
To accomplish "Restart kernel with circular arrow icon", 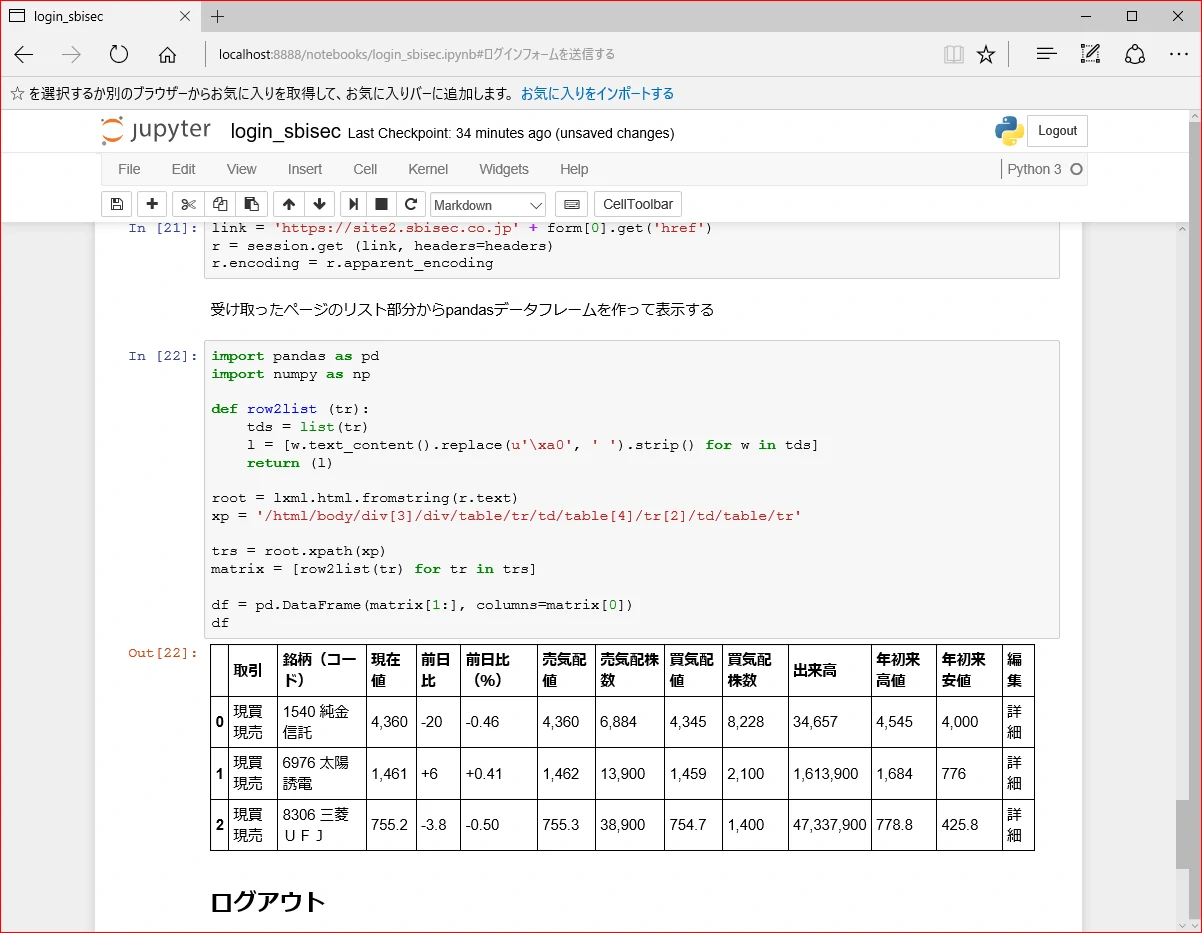I will click(411, 204).
